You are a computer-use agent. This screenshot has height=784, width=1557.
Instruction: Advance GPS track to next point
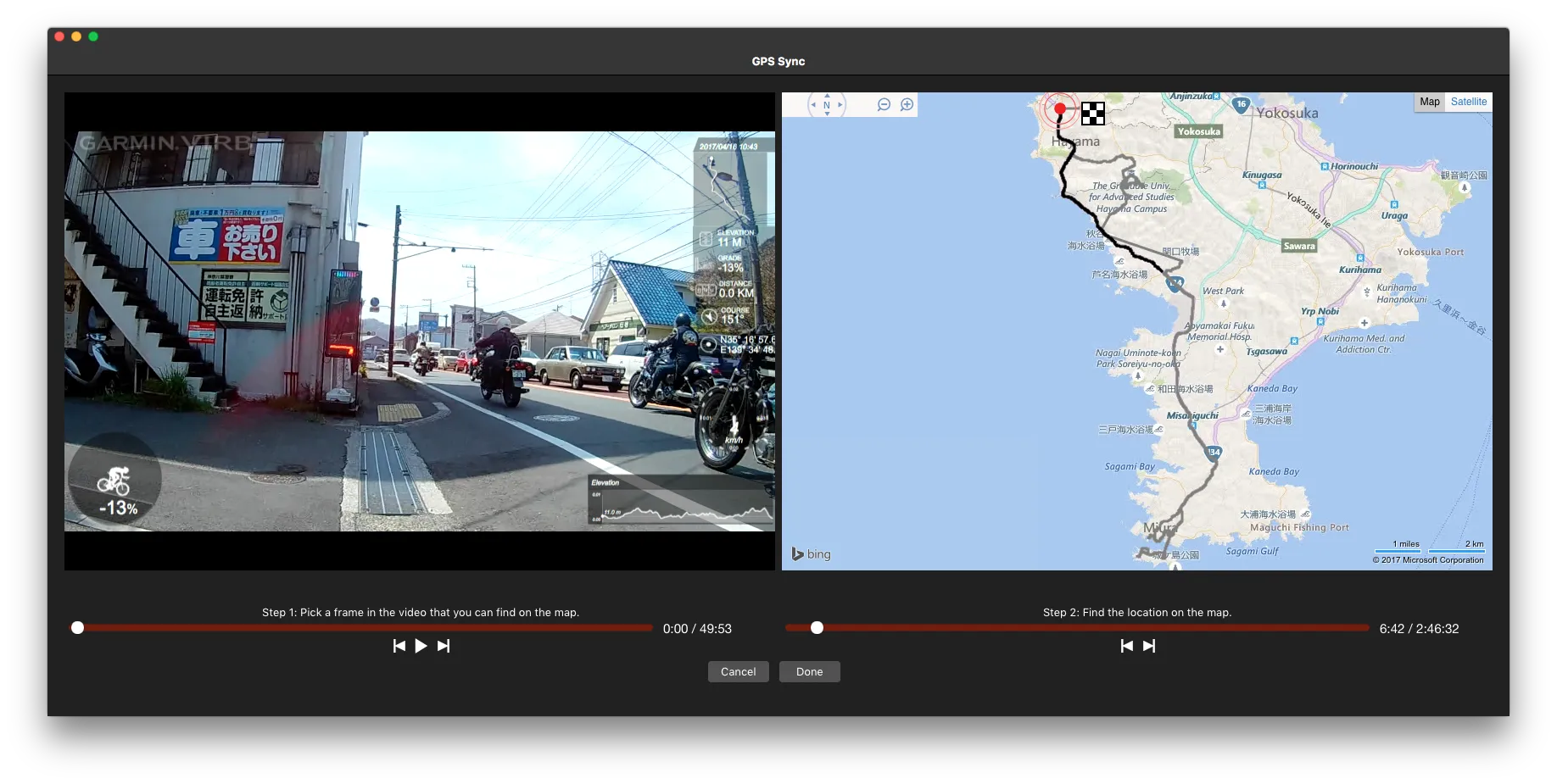(x=1149, y=646)
